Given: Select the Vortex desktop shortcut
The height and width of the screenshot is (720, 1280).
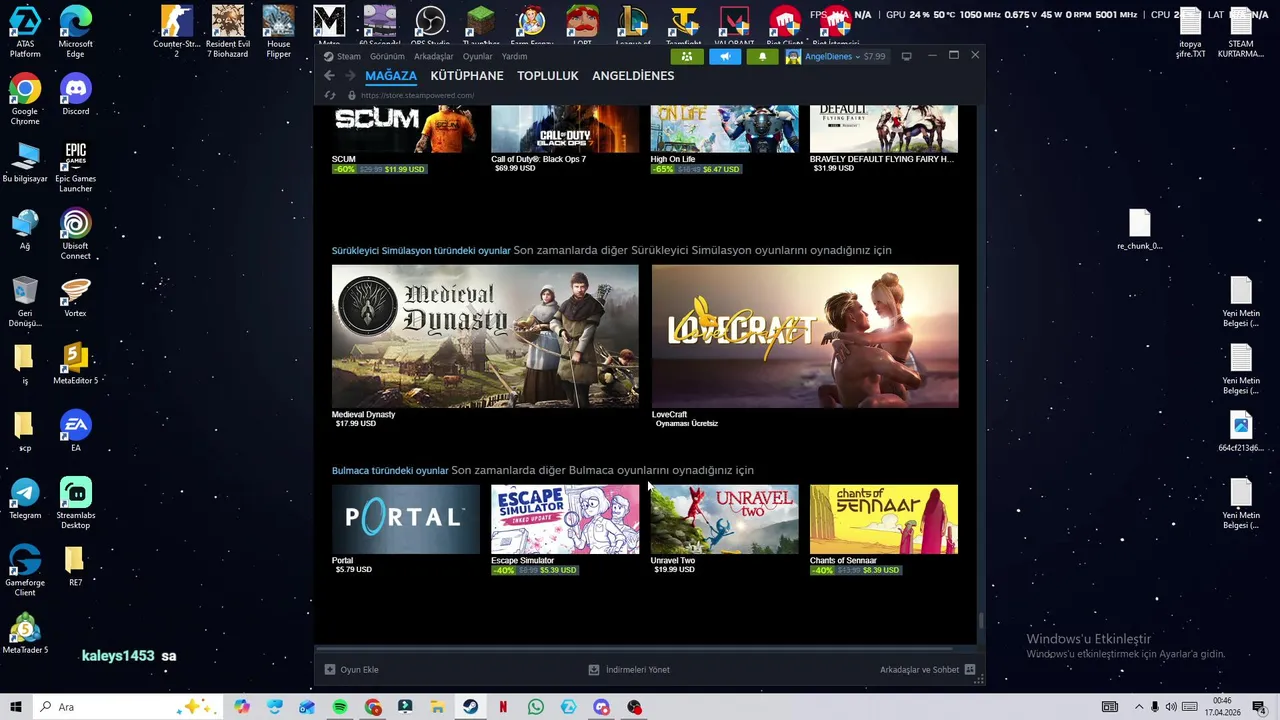Looking at the screenshot, I should (x=76, y=298).
